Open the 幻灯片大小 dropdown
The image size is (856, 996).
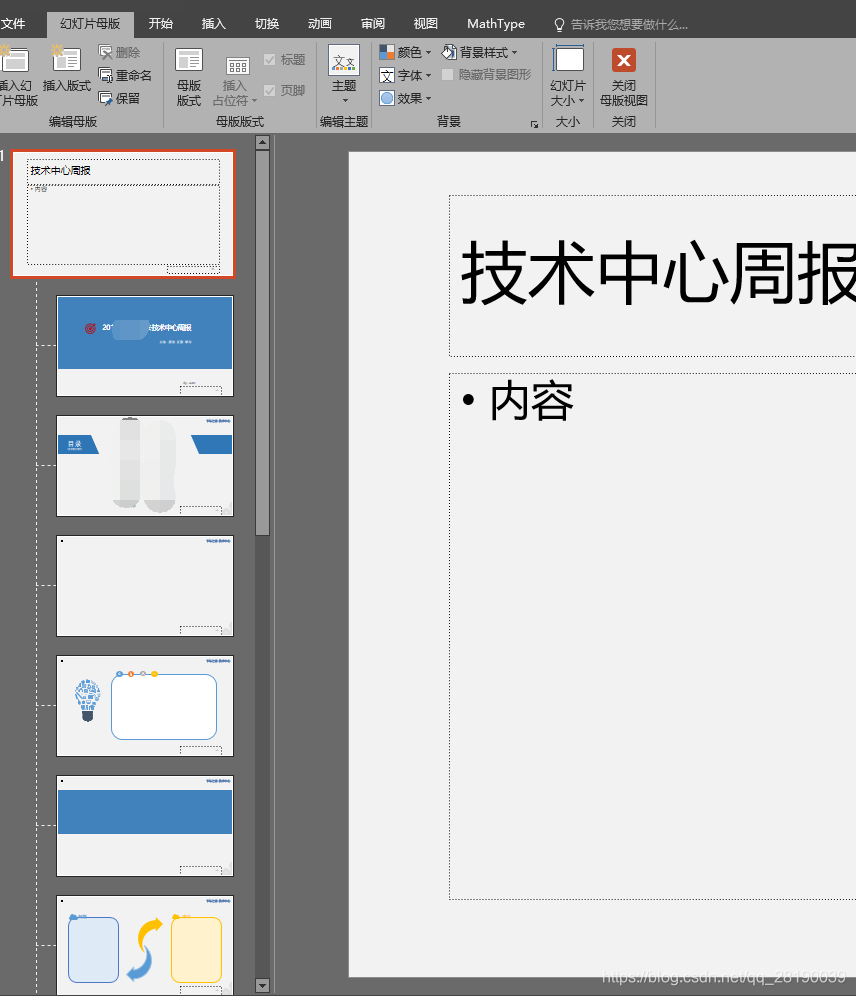568,80
